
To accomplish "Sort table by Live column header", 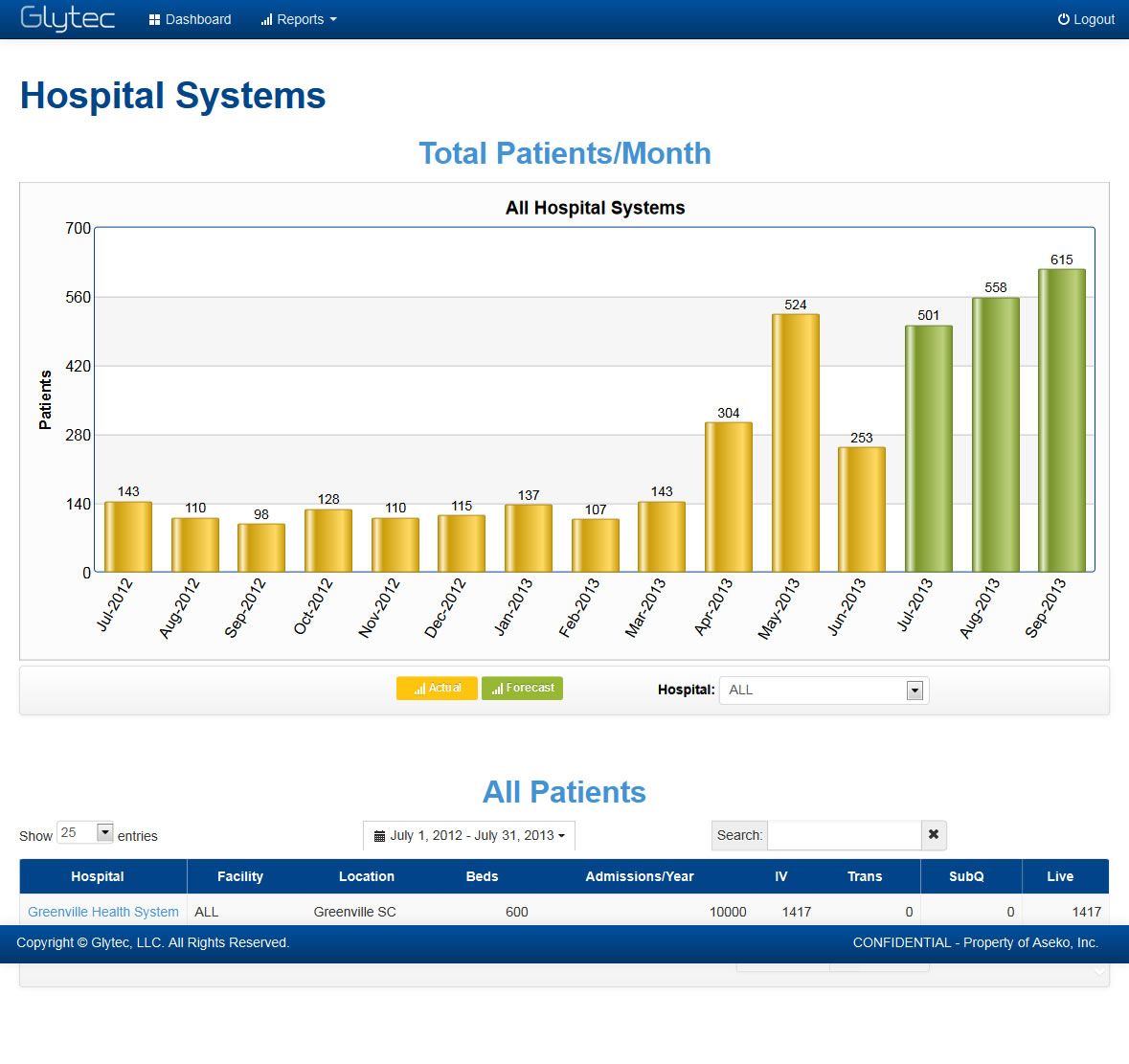I will (1060, 876).
